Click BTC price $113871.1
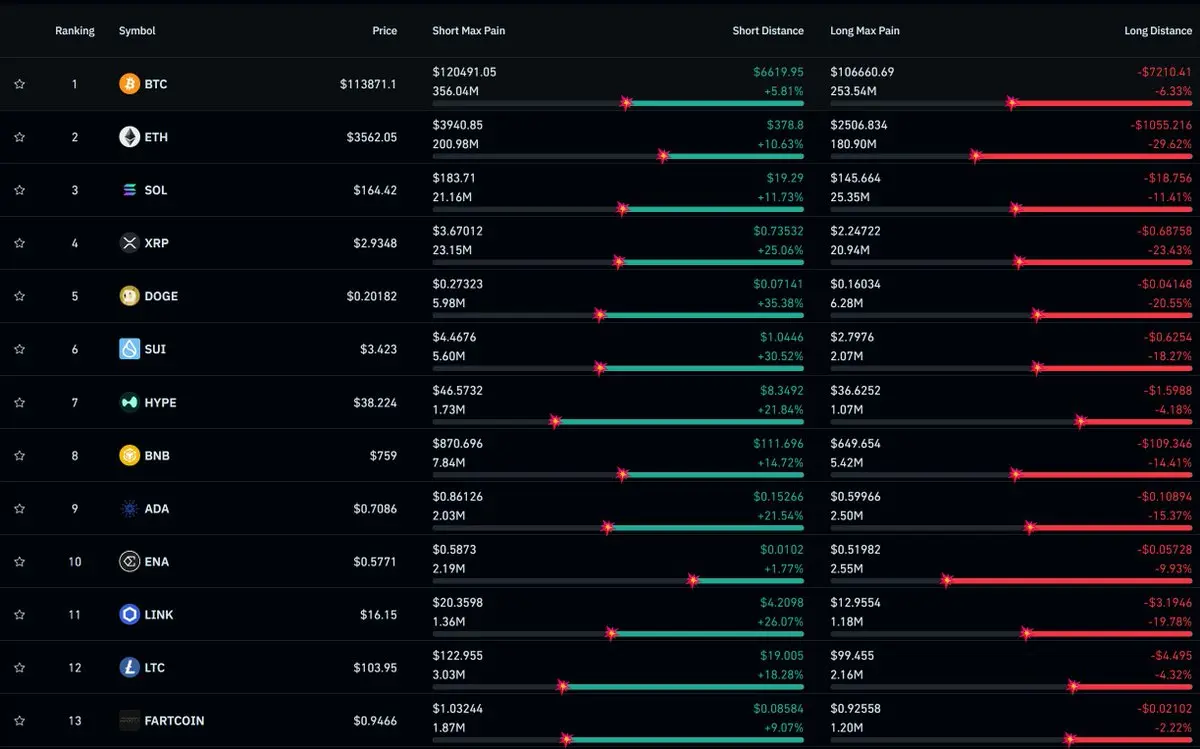Screen dimensions: 1200x749 368,84
